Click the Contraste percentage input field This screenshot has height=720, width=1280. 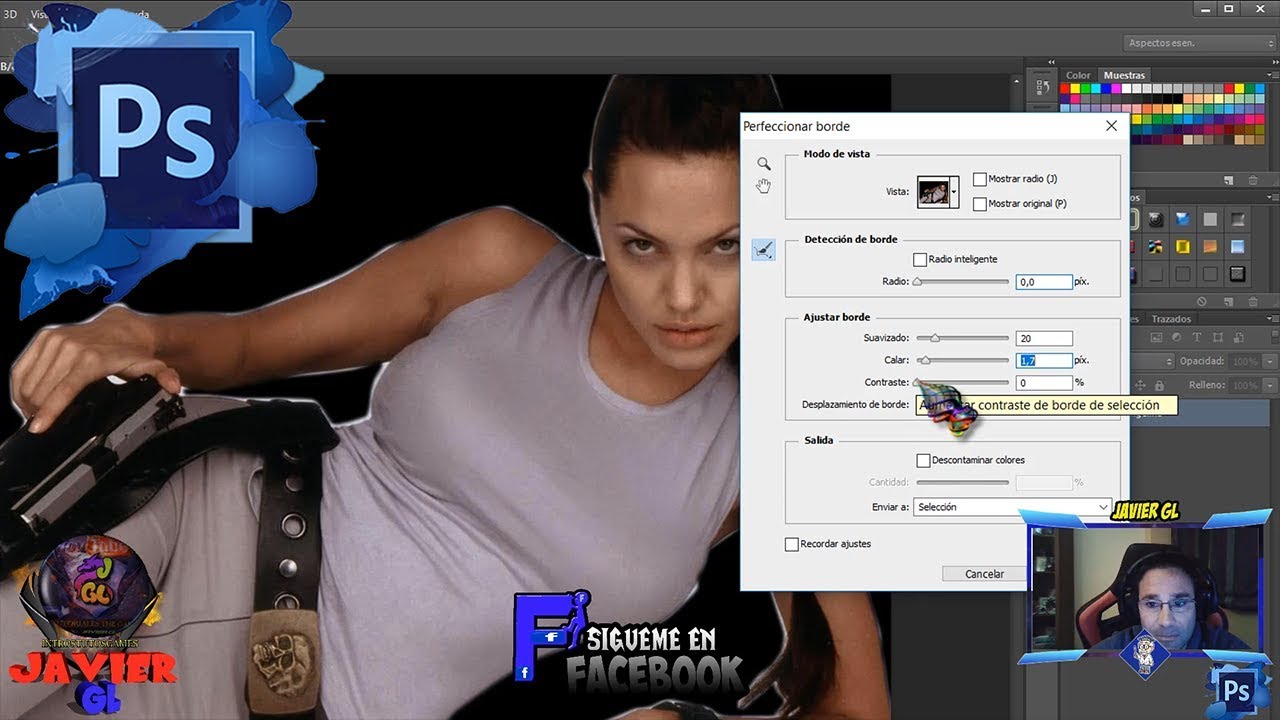1044,383
